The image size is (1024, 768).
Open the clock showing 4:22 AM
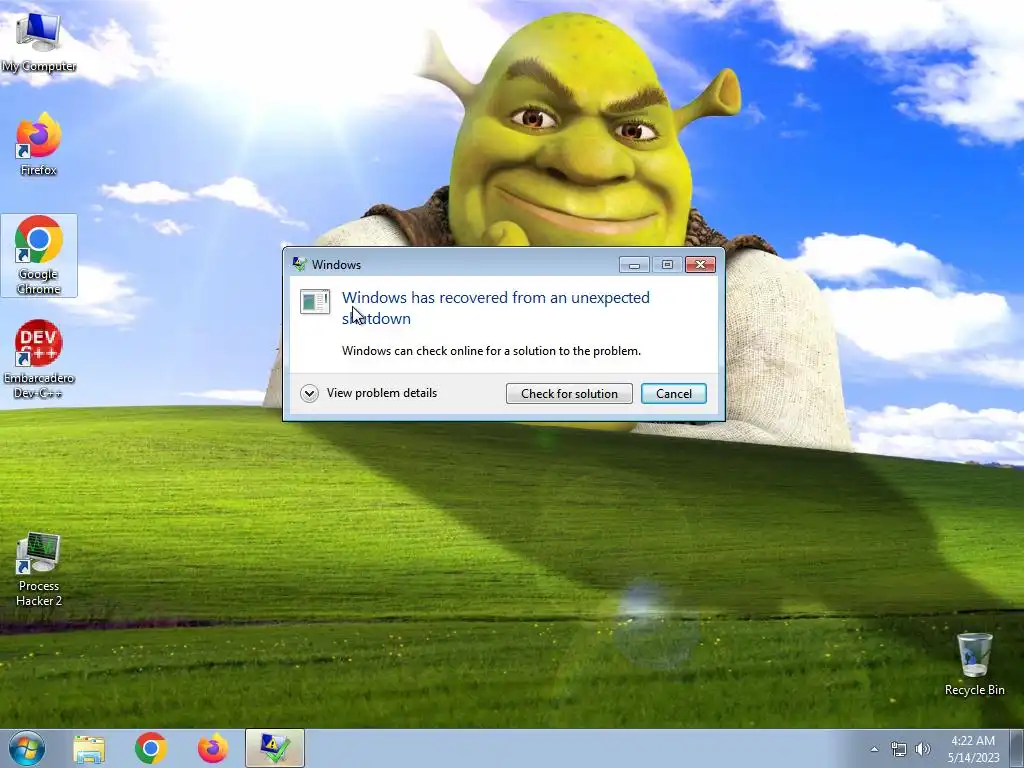(x=973, y=748)
